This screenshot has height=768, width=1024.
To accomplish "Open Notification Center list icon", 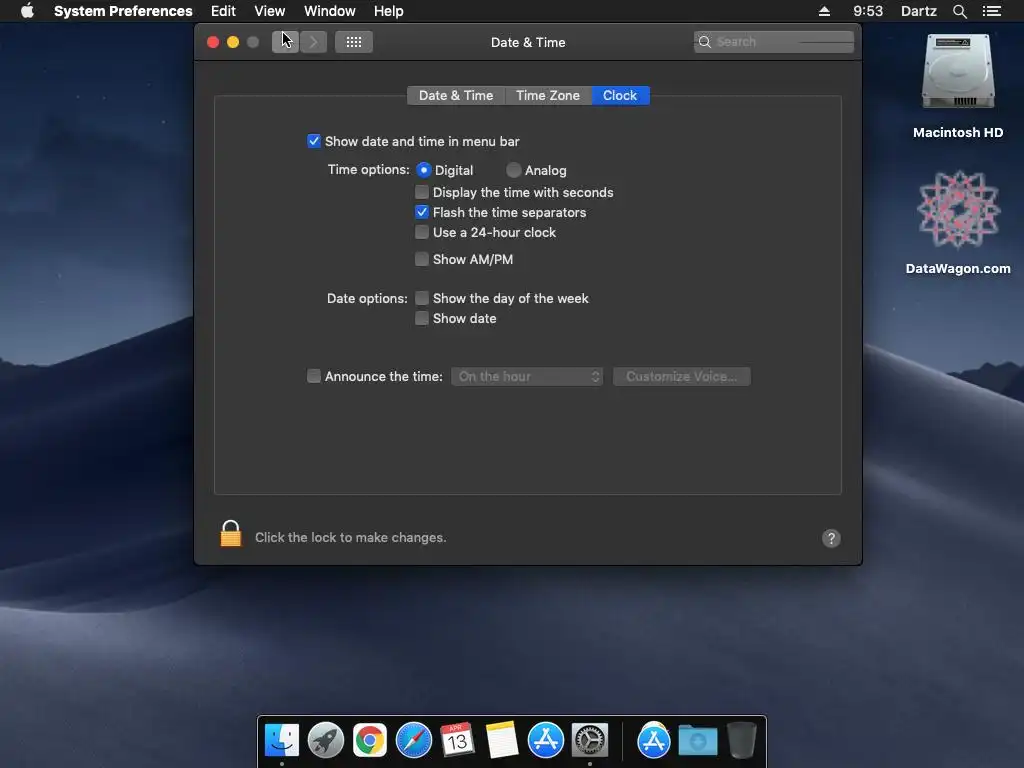I will click(992, 11).
